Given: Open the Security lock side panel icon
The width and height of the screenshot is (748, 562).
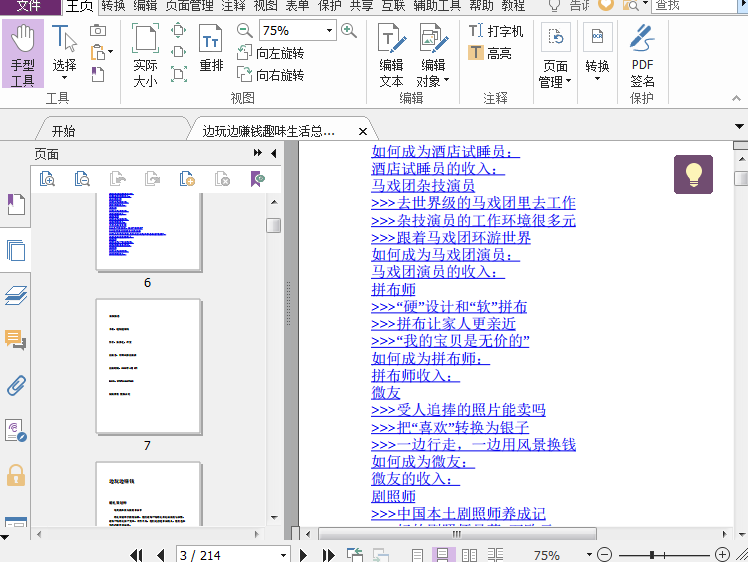Looking at the screenshot, I should tap(16, 475).
